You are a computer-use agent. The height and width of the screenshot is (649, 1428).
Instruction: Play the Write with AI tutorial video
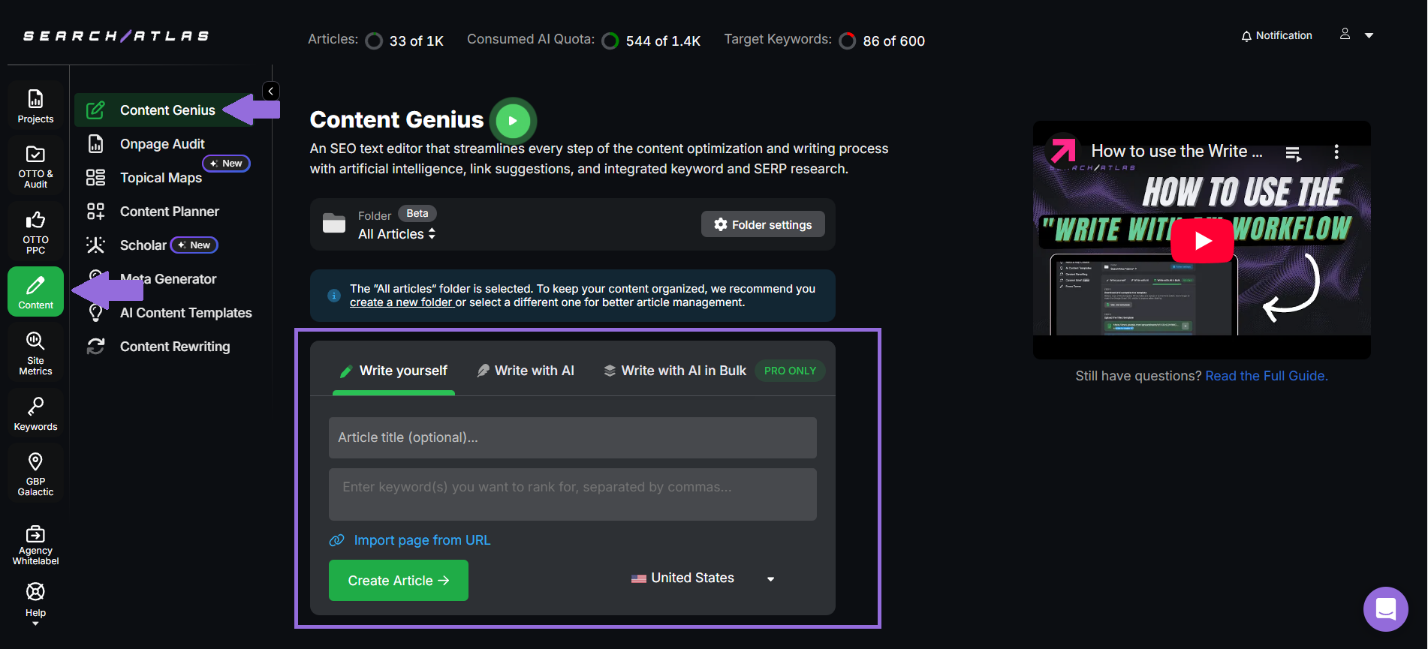coord(1202,240)
